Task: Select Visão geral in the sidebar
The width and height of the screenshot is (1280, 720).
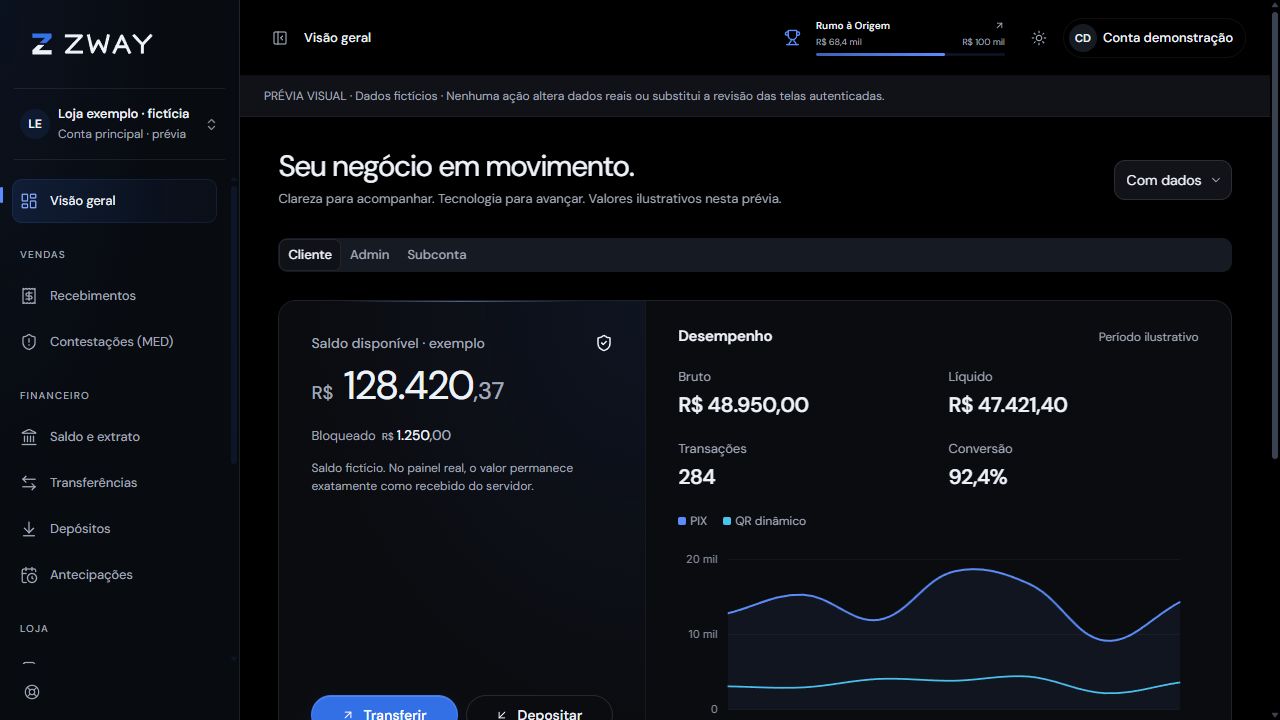Action: [x=114, y=201]
